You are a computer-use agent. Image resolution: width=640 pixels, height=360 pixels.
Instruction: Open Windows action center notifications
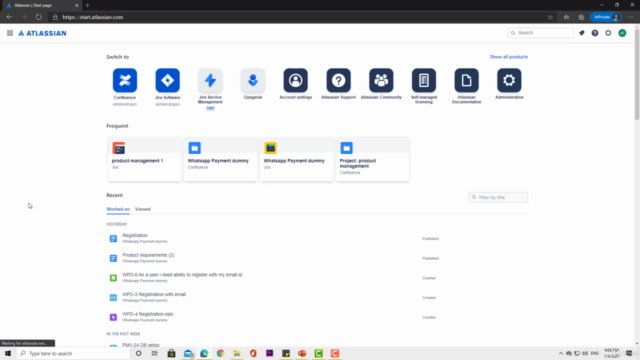tap(629, 353)
